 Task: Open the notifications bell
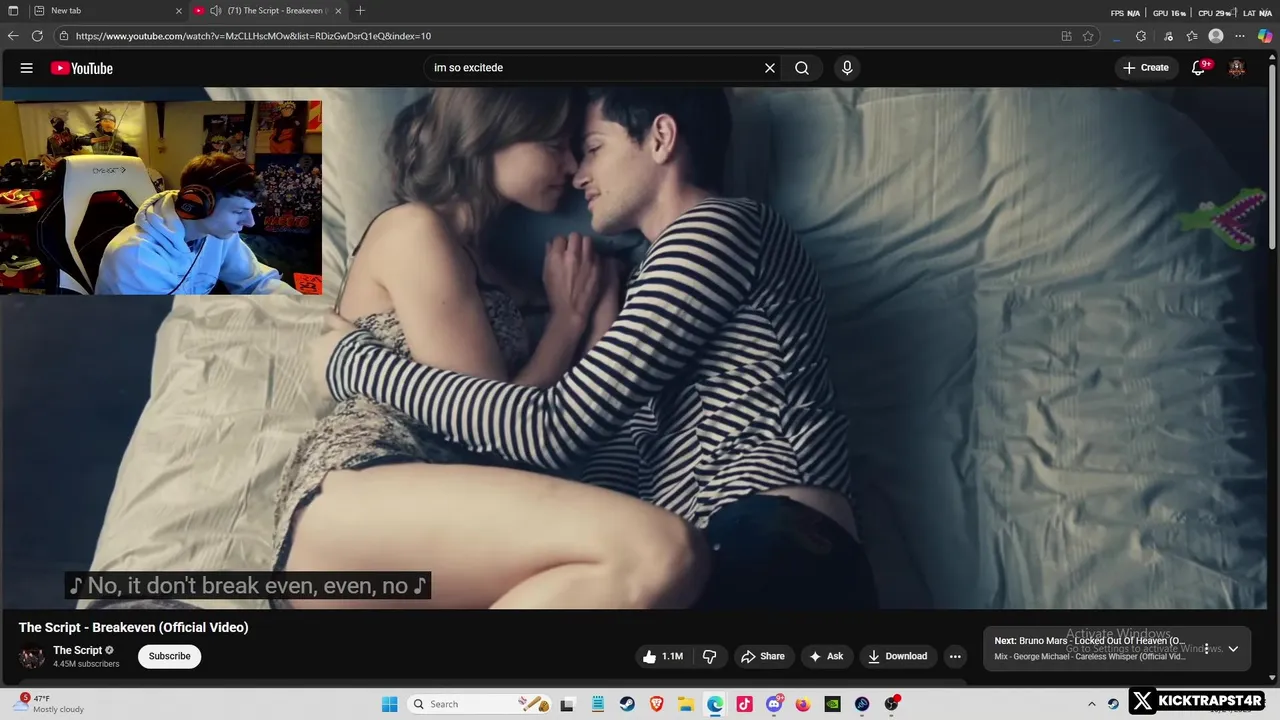point(1199,68)
